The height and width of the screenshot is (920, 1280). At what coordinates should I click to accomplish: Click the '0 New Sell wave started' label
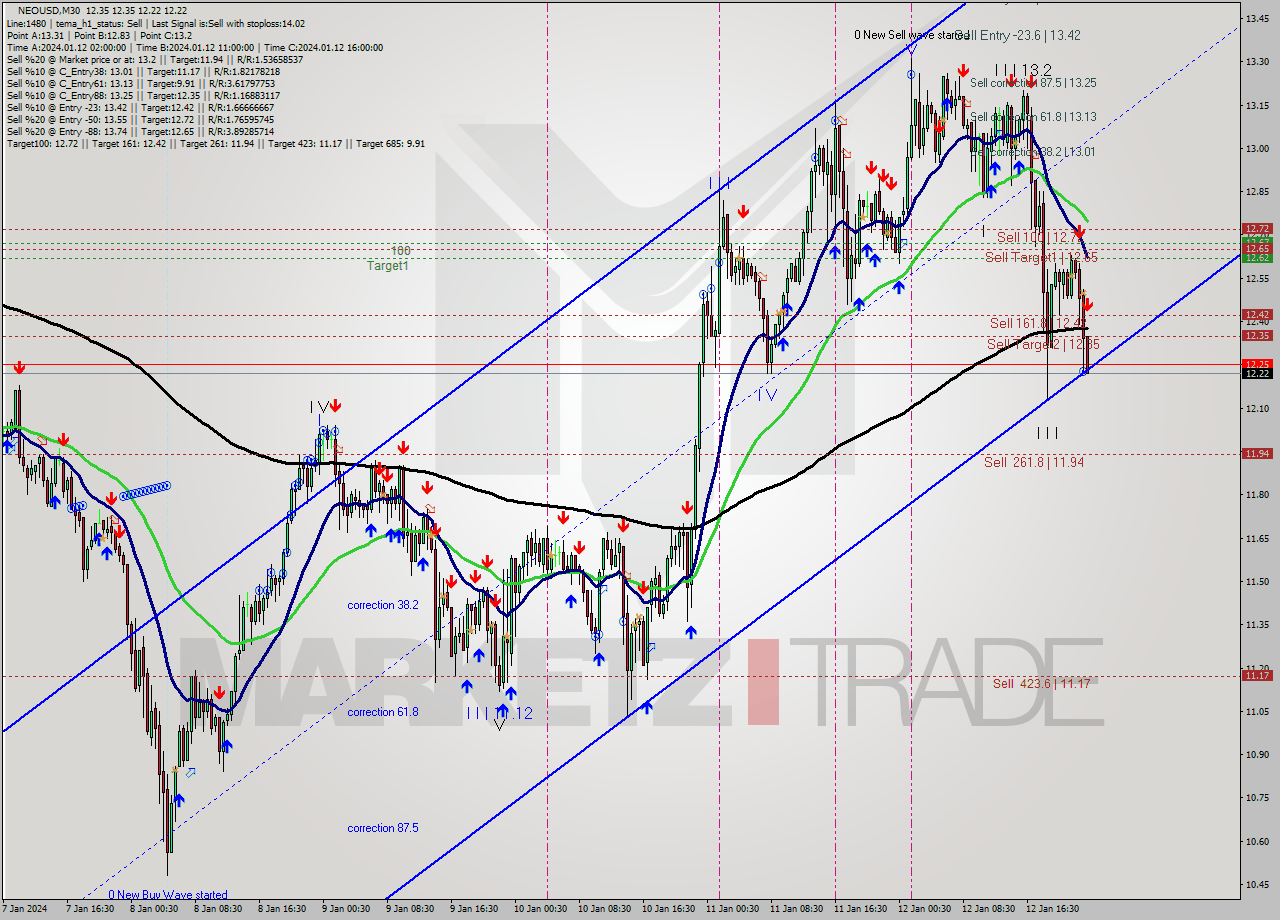click(911, 35)
